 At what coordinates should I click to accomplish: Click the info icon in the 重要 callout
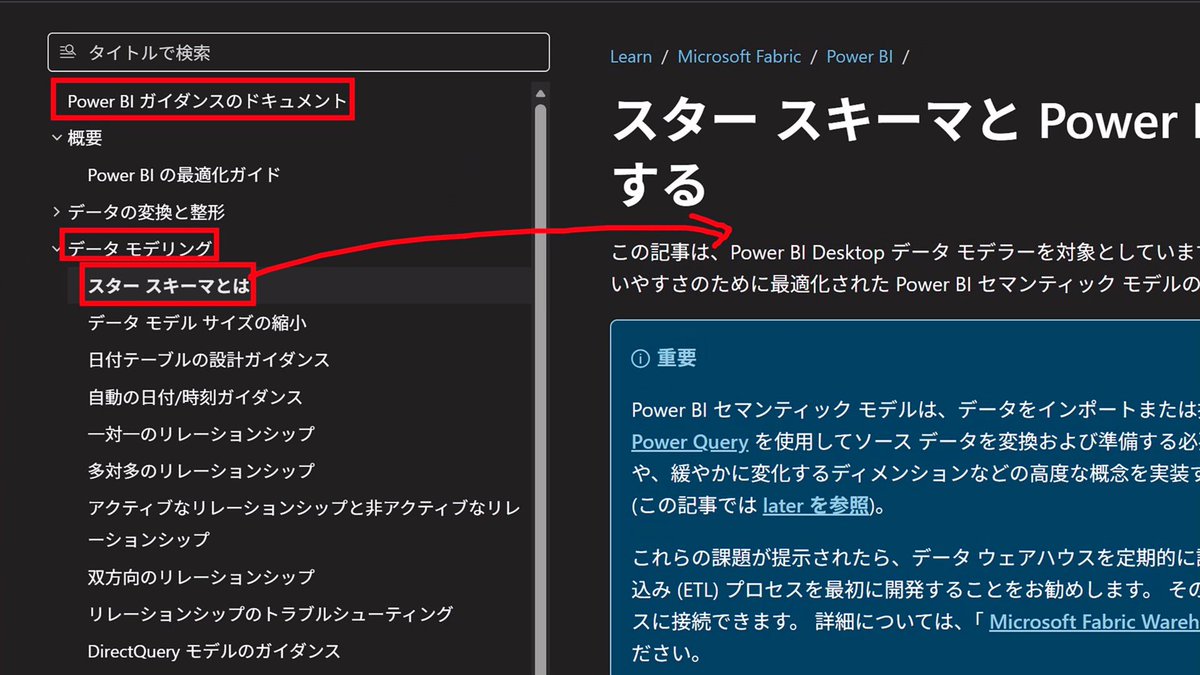coord(640,358)
